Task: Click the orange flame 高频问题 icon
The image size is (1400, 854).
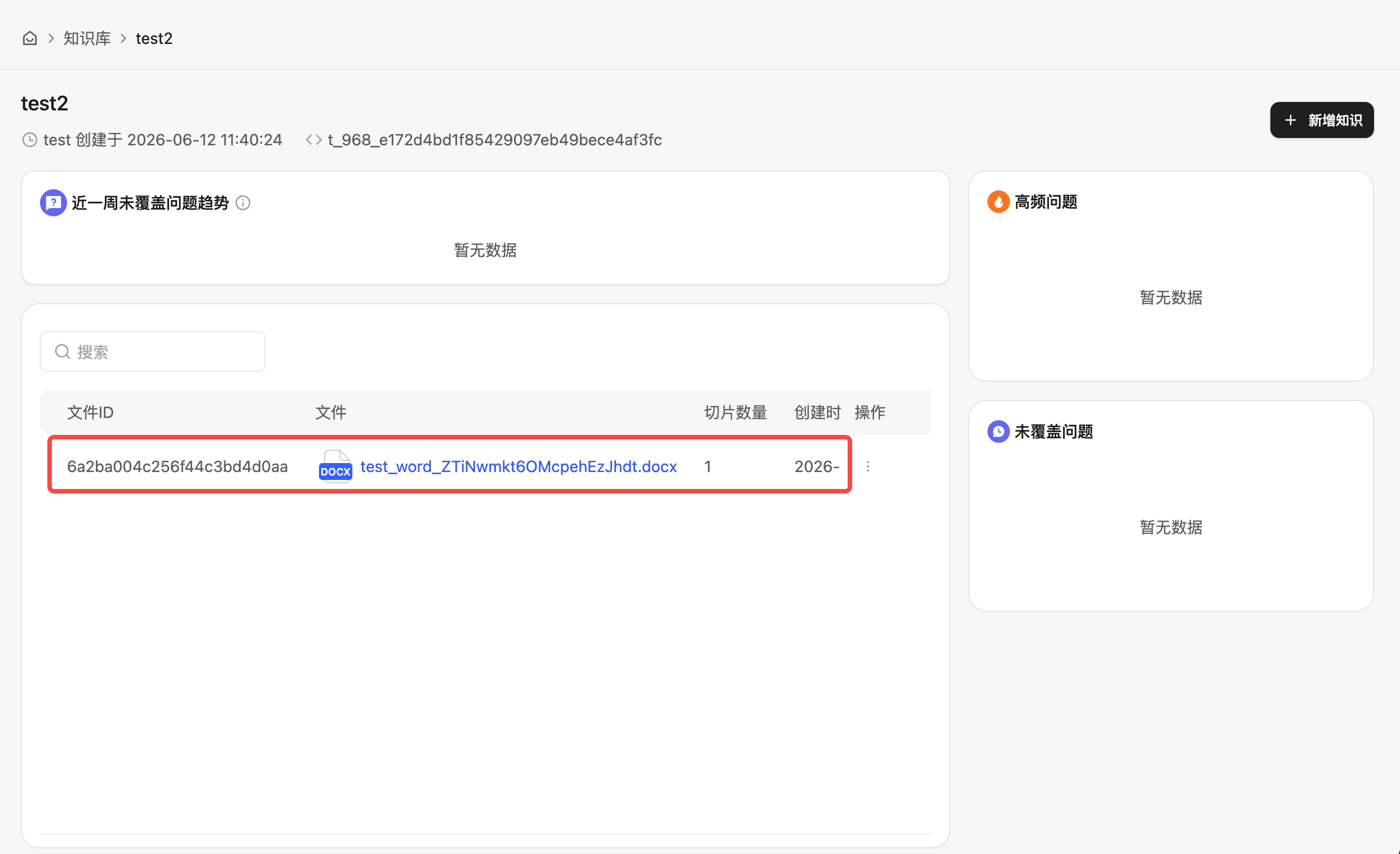Action: [x=998, y=202]
